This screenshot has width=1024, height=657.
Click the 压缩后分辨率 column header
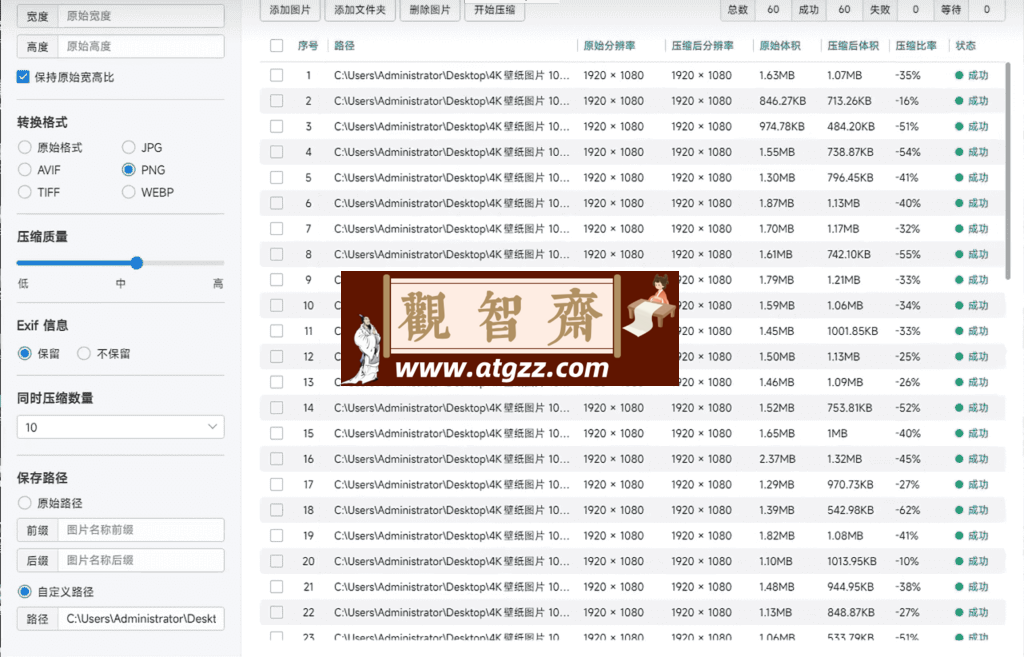(x=702, y=46)
